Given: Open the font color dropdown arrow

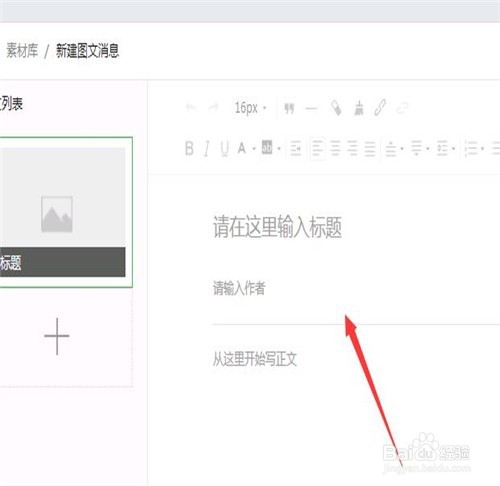Looking at the screenshot, I should click(x=254, y=149).
